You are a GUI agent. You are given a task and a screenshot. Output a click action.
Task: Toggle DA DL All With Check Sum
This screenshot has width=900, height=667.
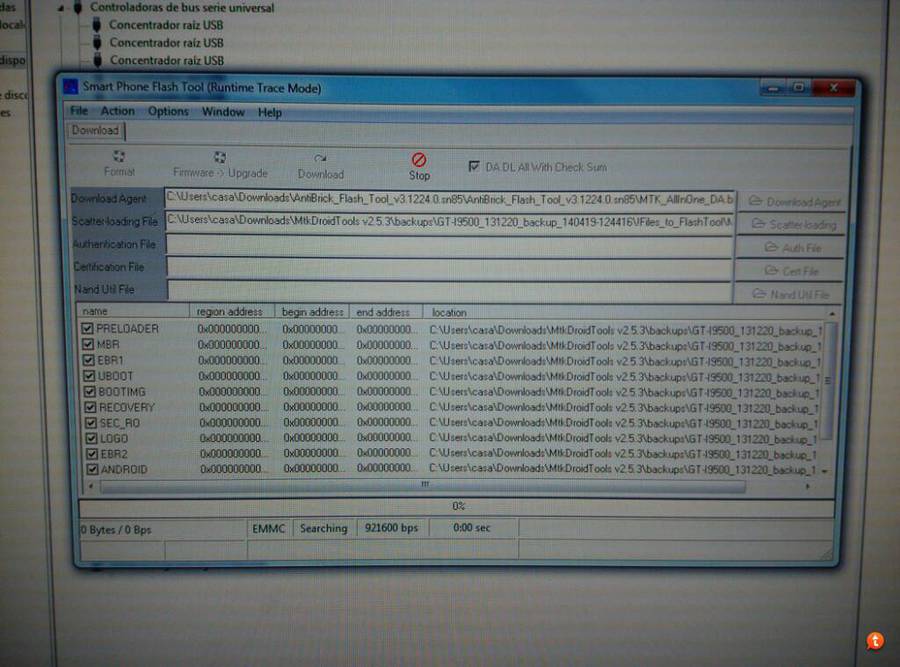(x=474, y=166)
